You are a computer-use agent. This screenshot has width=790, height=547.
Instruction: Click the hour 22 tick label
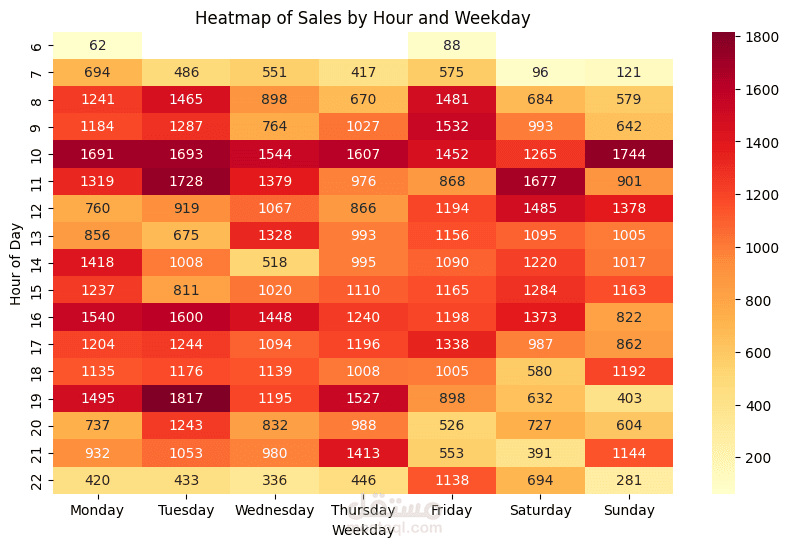36,481
